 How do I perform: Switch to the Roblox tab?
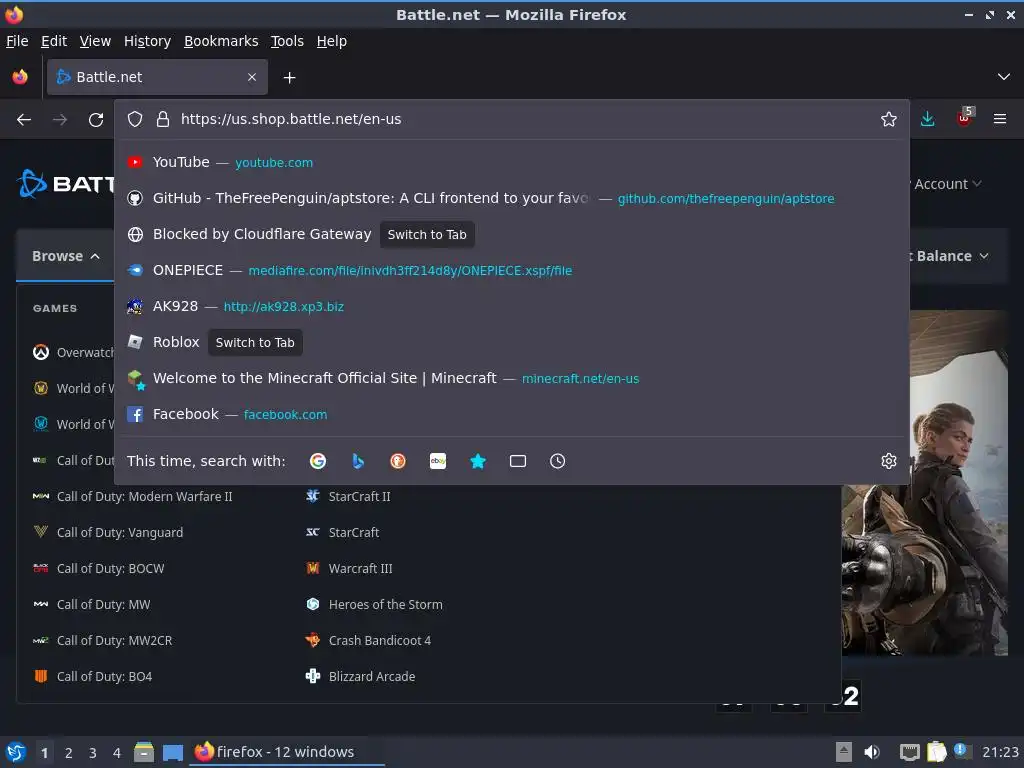(511, 342)
